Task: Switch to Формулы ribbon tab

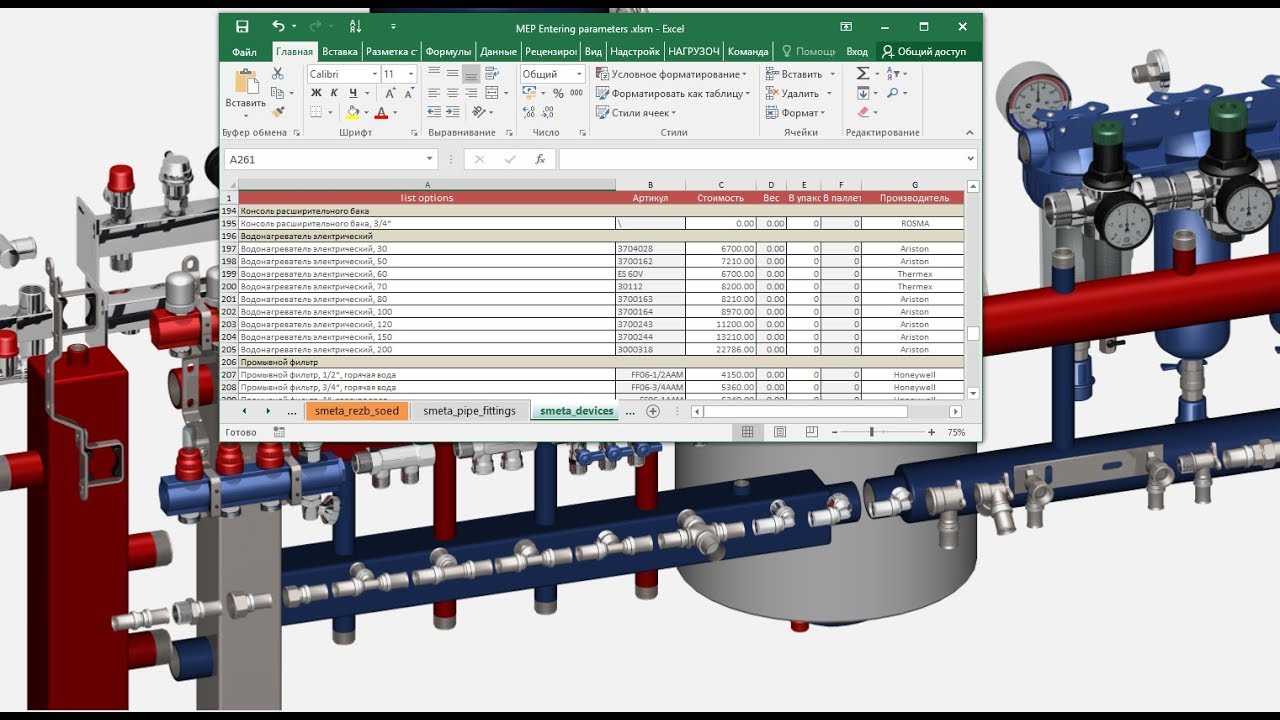Action: pos(448,51)
